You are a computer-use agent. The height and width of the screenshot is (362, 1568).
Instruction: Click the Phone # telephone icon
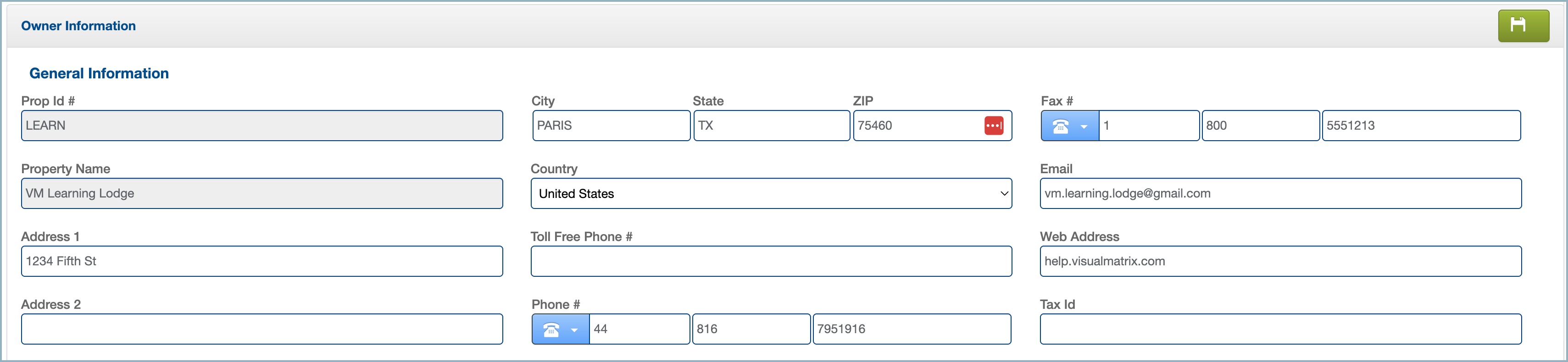pyautogui.click(x=551, y=329)
